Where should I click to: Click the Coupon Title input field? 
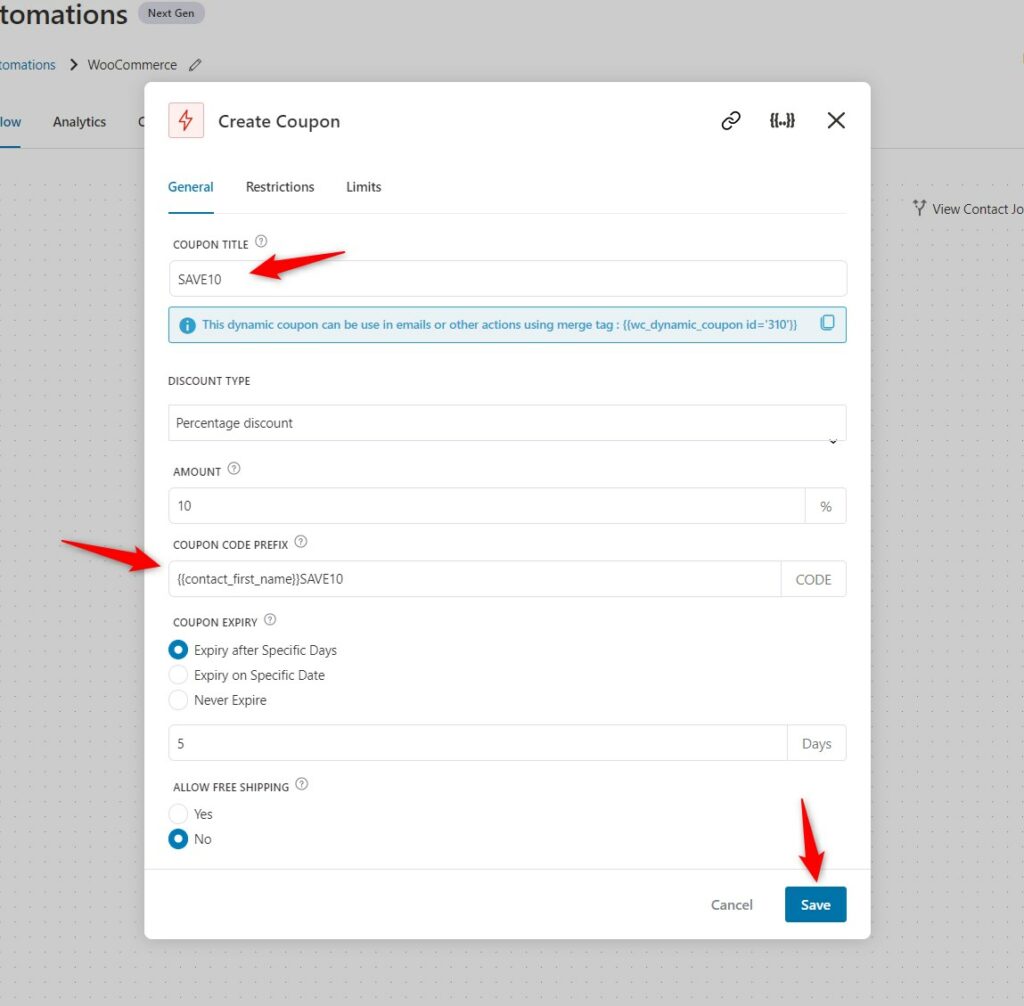point(507,279)
